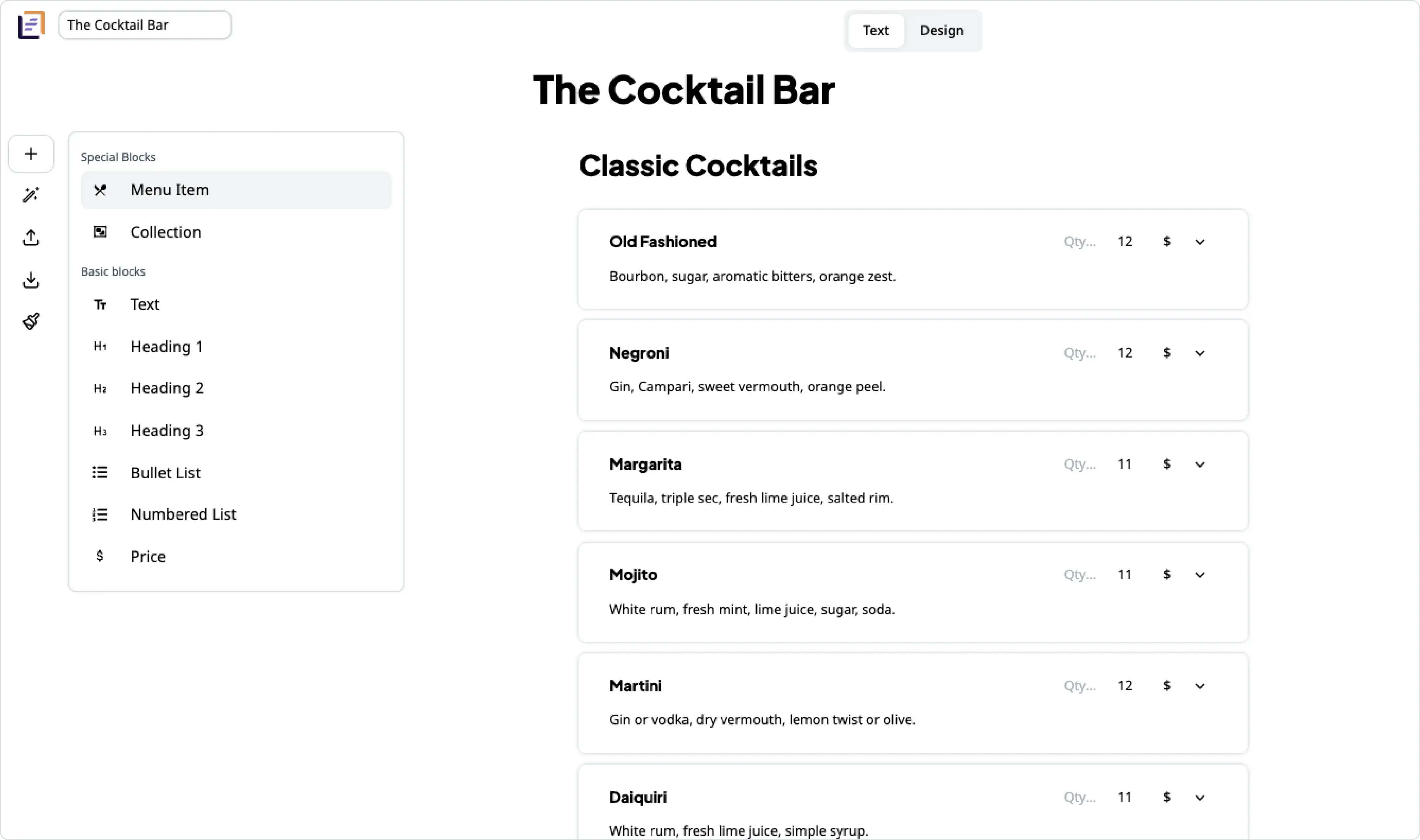Expand the Martini item chevron

click(x=1200, y=686)
